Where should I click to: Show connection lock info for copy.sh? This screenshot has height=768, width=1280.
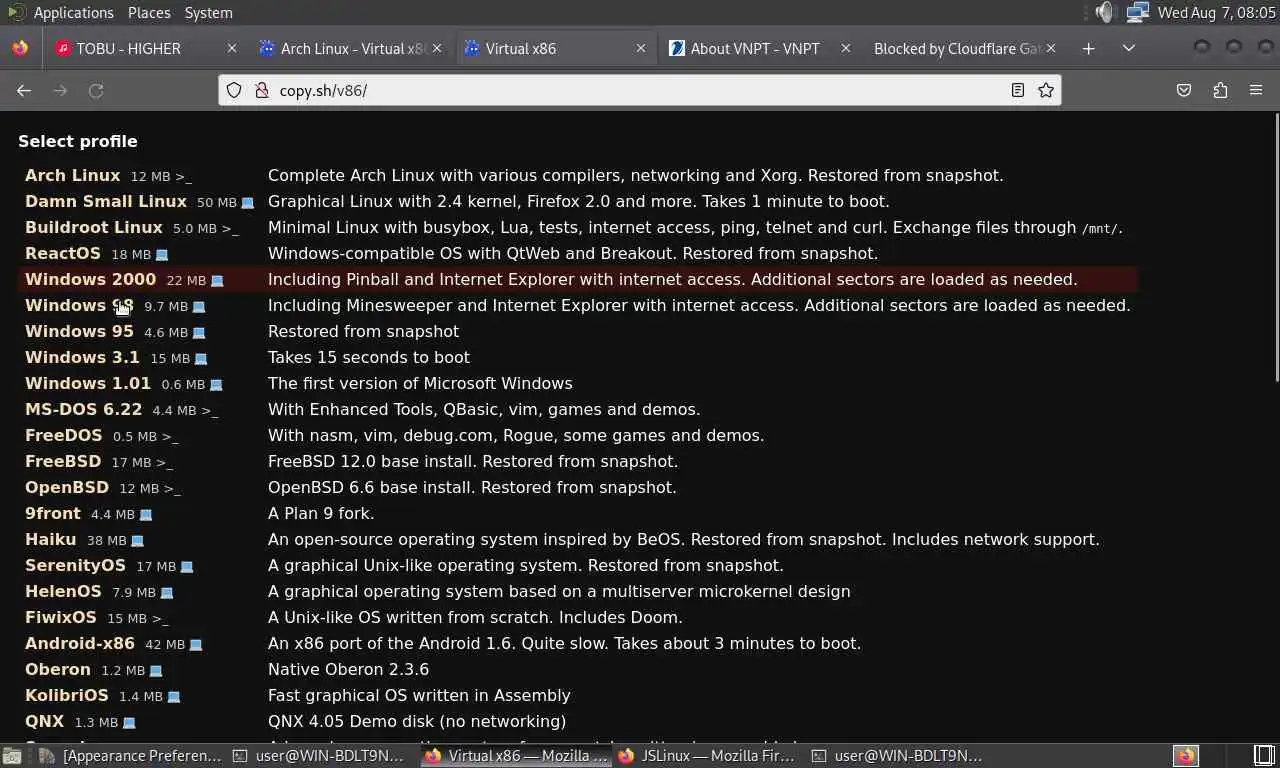tap(262, 90)
